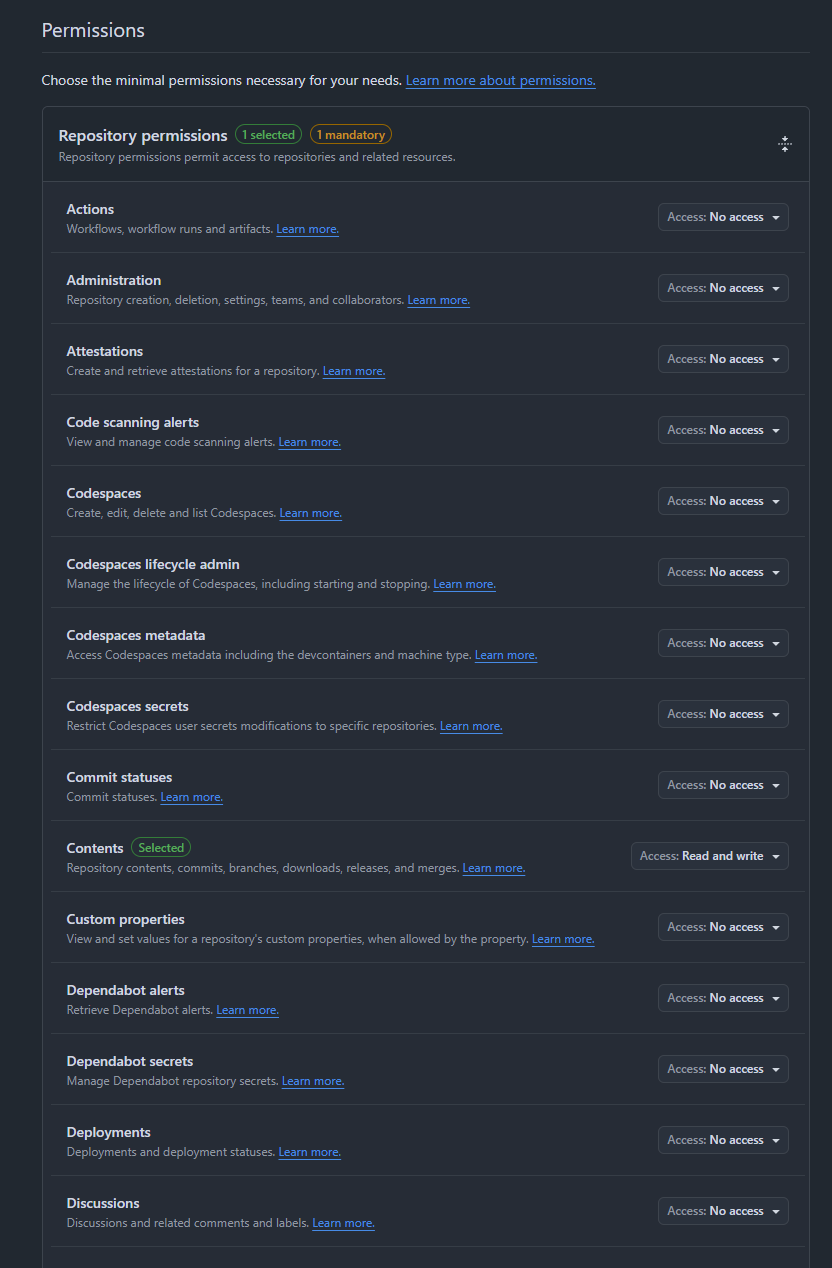
Task: Click the 1 mandatory badge
Action: click(x=350, y=135)
